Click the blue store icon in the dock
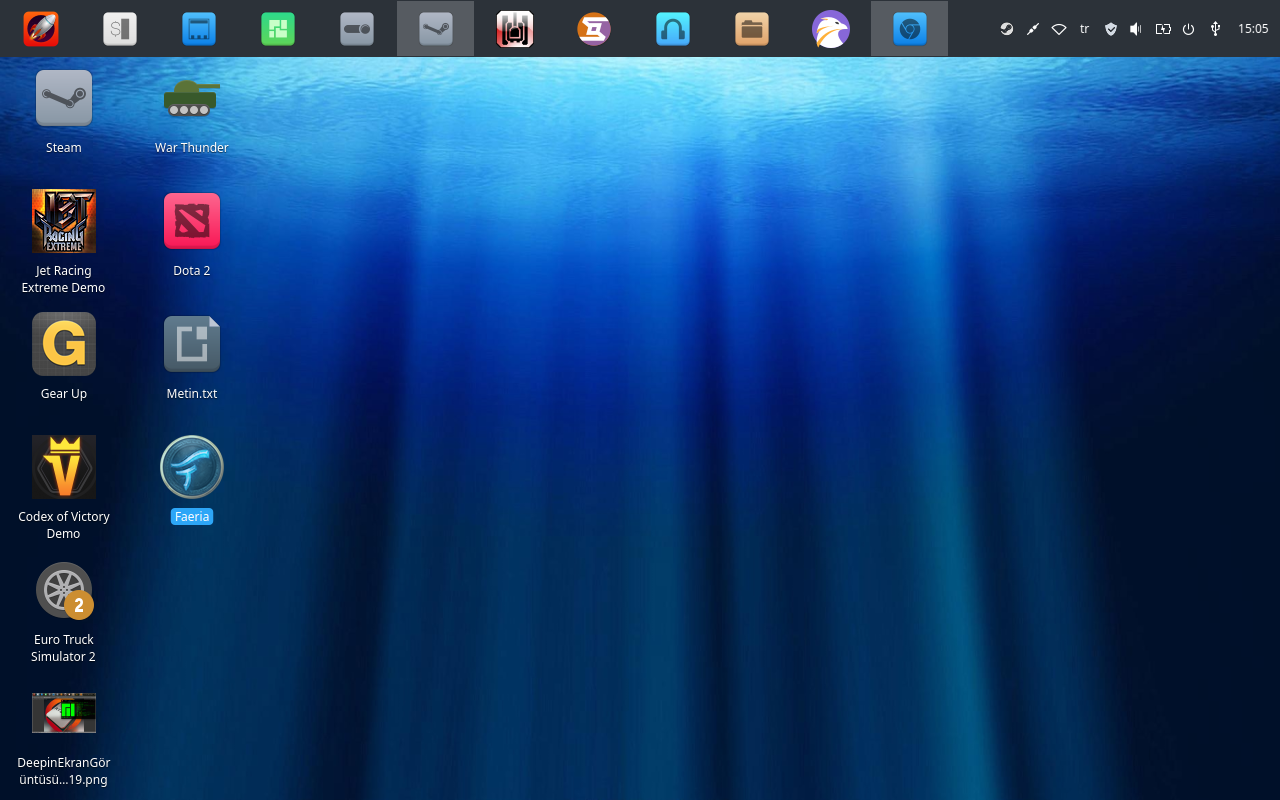Screen dimensions: 1280x800 tap(199, 29)
